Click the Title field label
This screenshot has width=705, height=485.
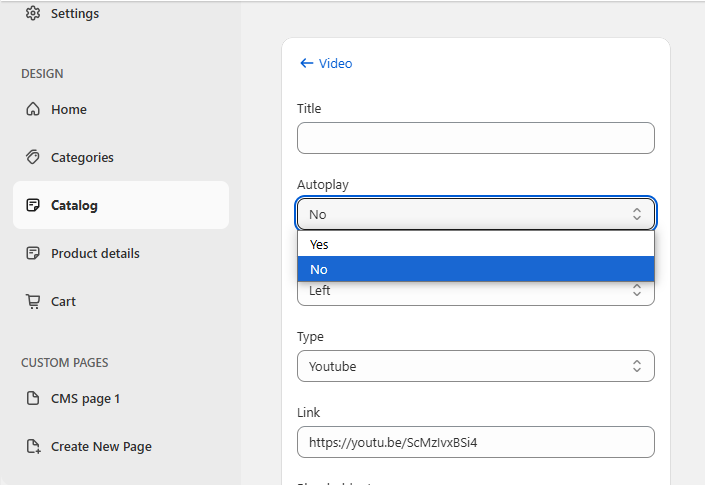pos(309,108)
